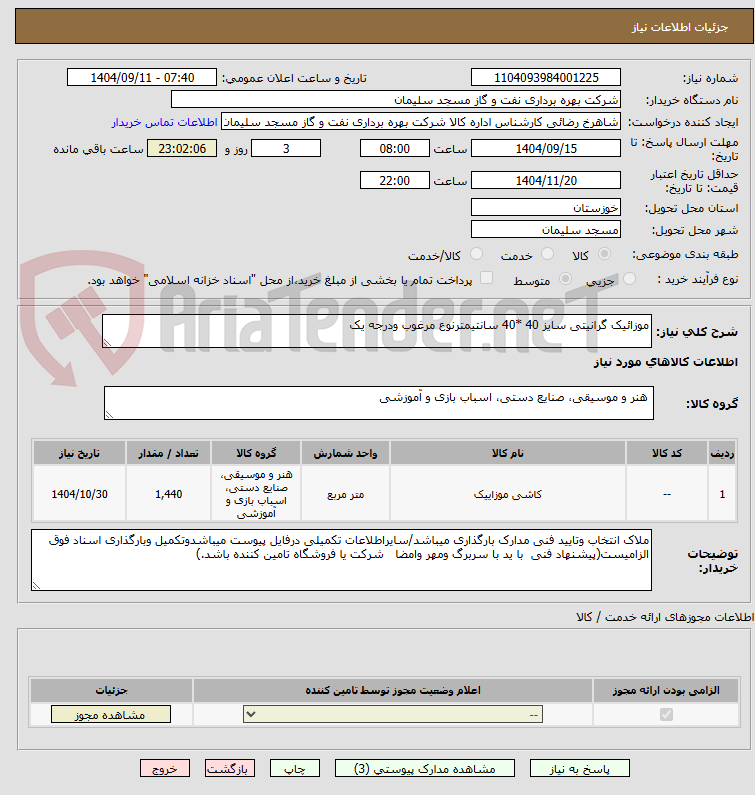This screenshot has height=795, width=755.
Task: Open 'مشاهده مدارک پیوستی (3)' attachments
Action: tap(424, 768)
